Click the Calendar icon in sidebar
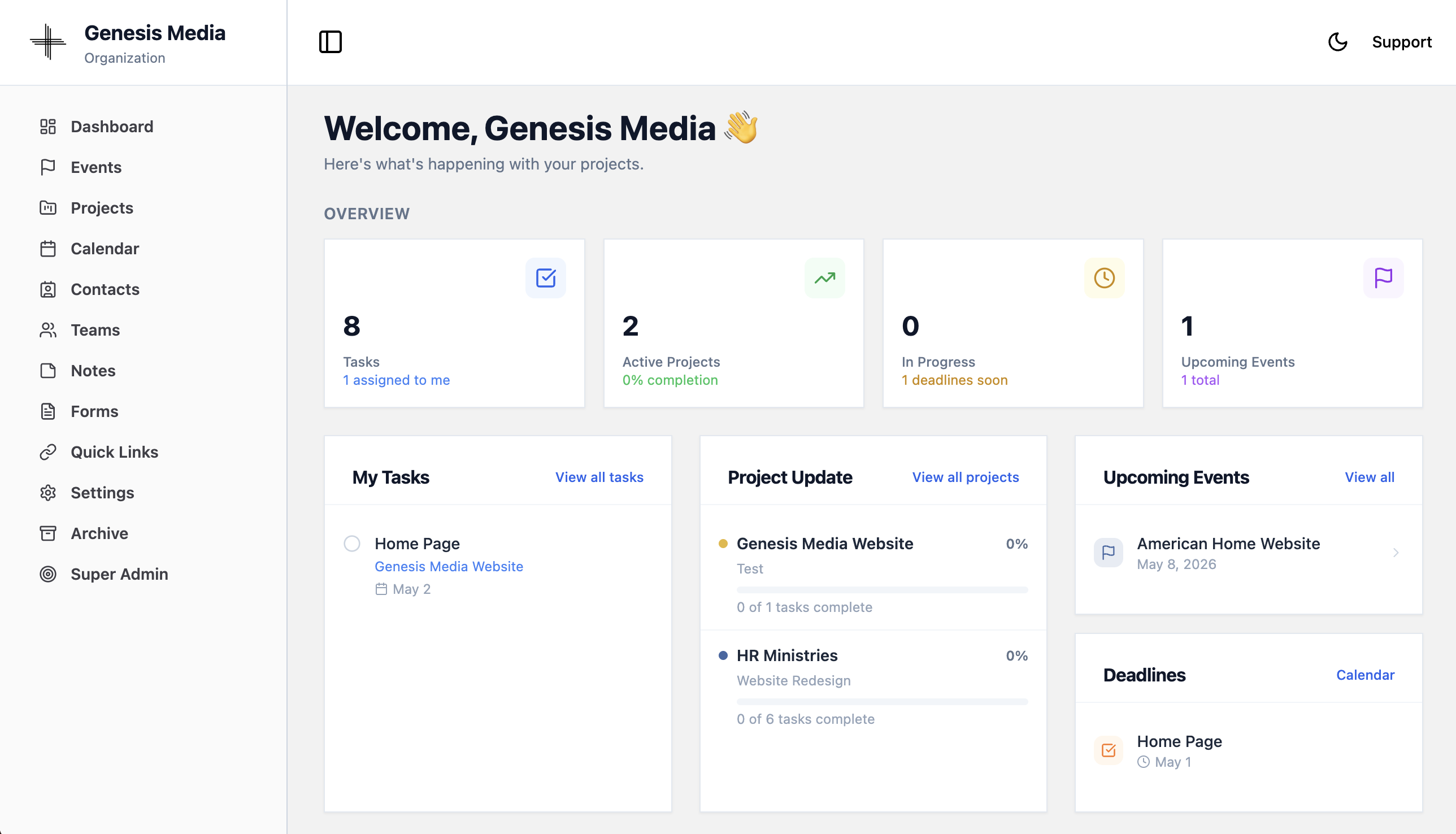The height and width of the screenshot is (834, 1456). click(48, 249)
